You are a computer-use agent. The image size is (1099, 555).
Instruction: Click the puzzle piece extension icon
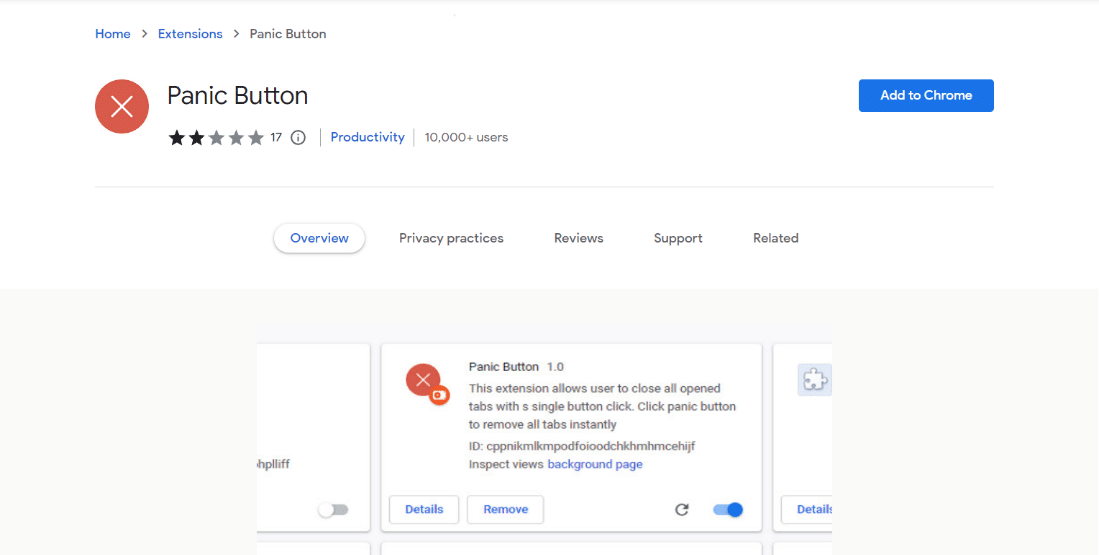tap(814, 380)
